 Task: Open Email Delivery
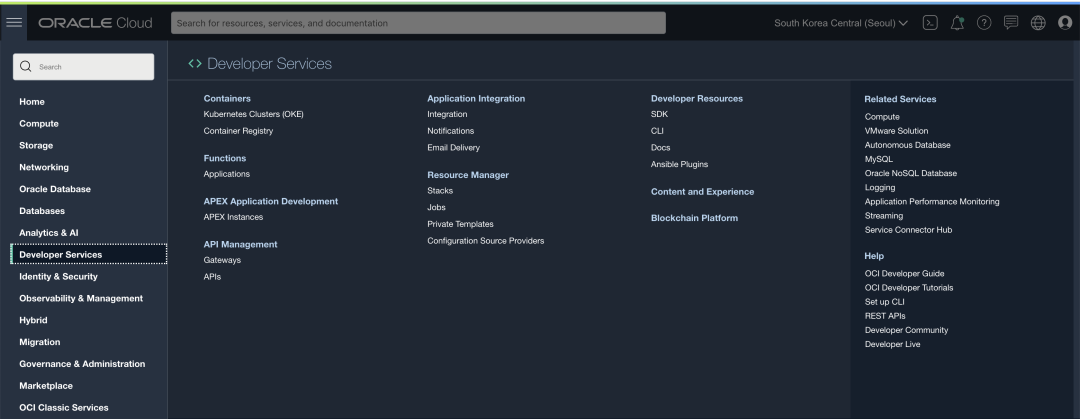[x=453, y=147]
